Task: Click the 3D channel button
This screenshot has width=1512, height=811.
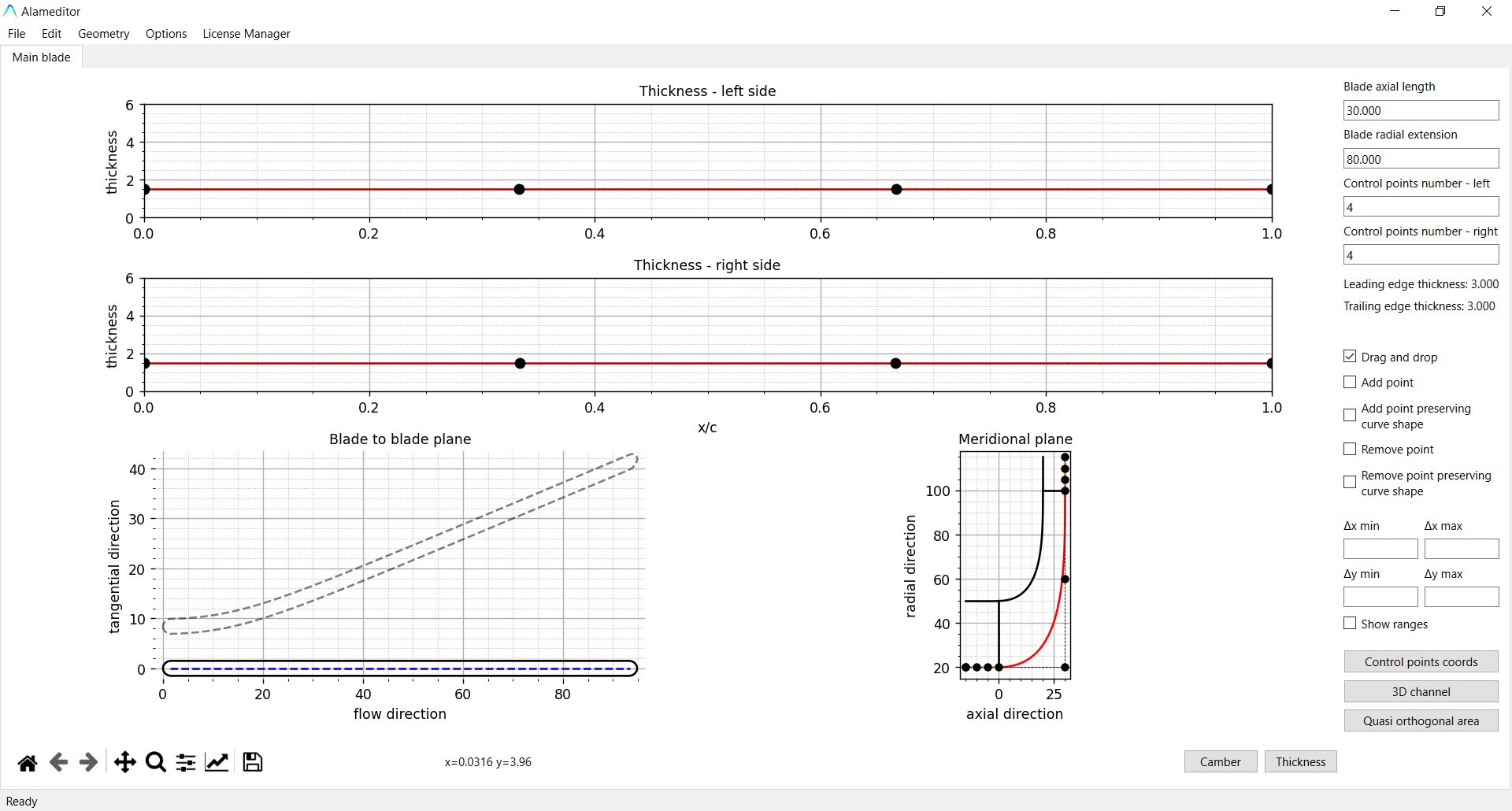Action: pos(1421,691)
